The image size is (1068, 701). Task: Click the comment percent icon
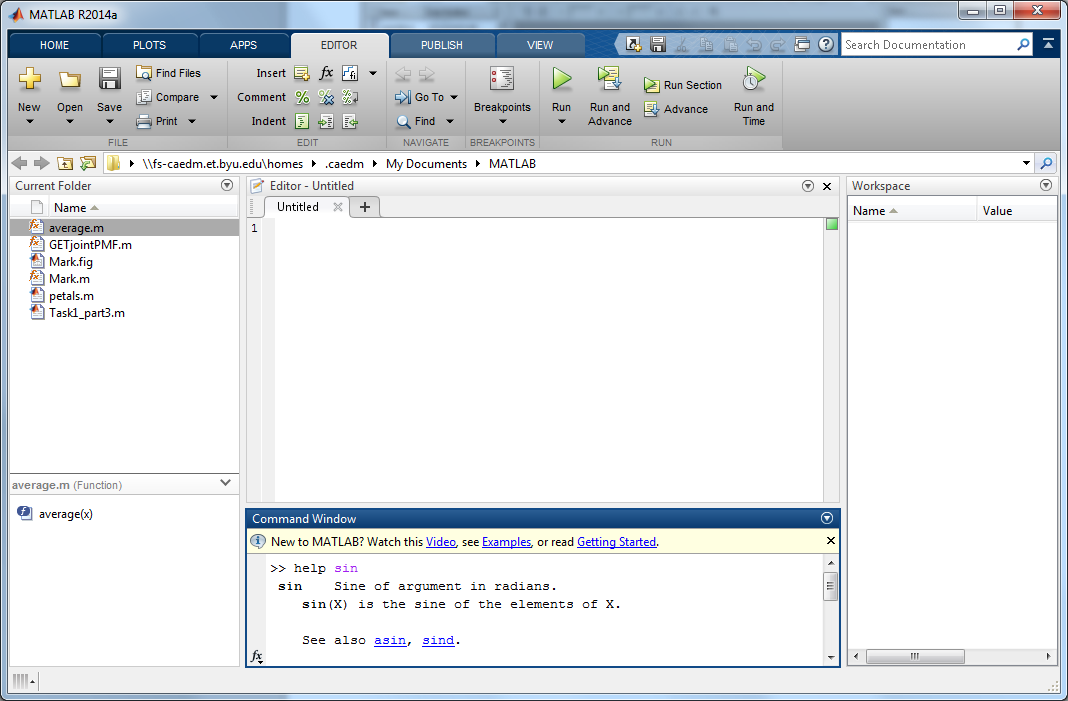click(302, 97)
